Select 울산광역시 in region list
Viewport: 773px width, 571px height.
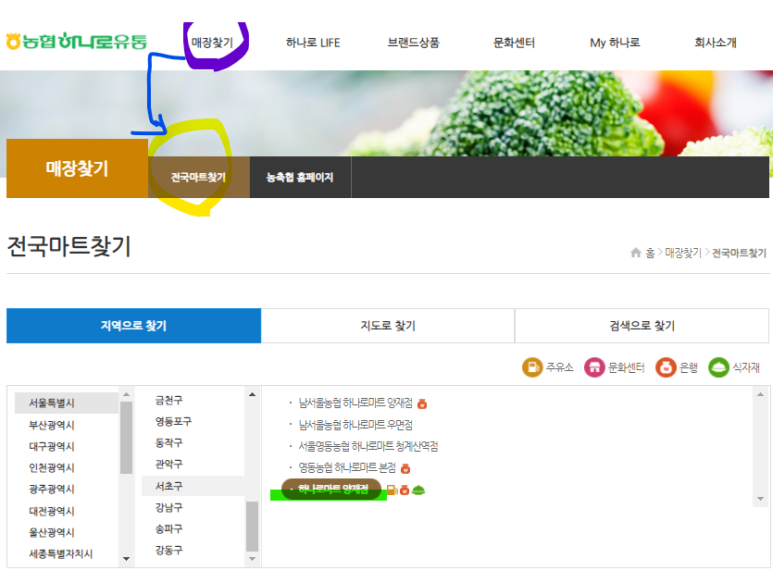coord(51,532)
